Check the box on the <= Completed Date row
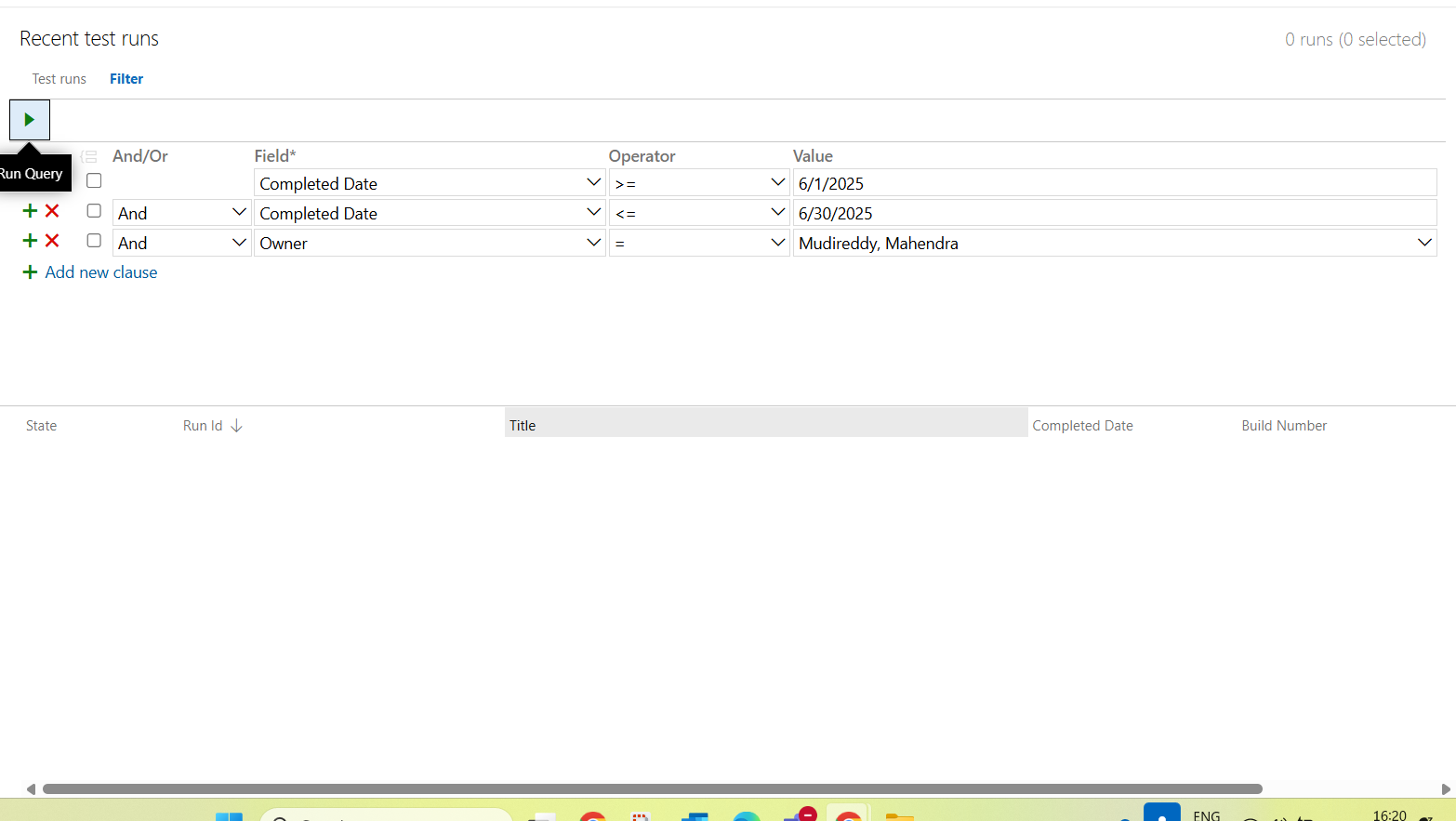The image size is (1456, 821). coord(94,211)
